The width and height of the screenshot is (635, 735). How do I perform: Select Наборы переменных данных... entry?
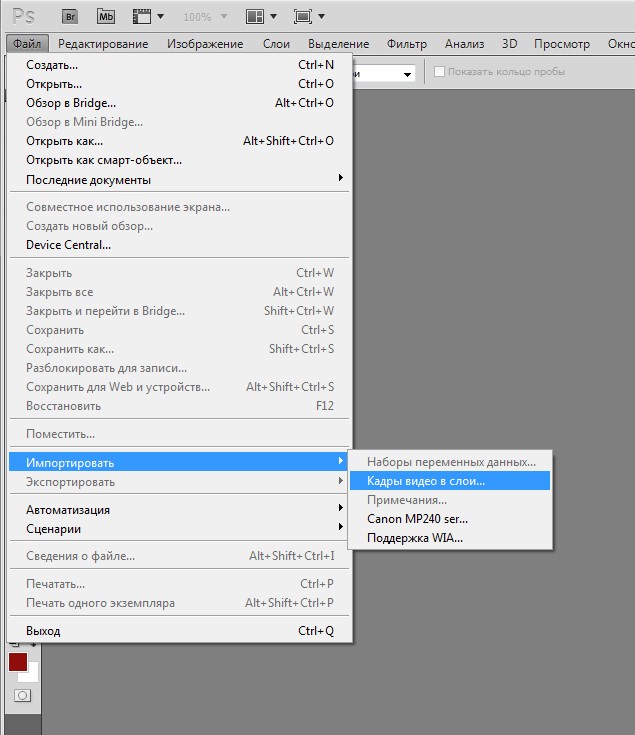tap(450, 462)
